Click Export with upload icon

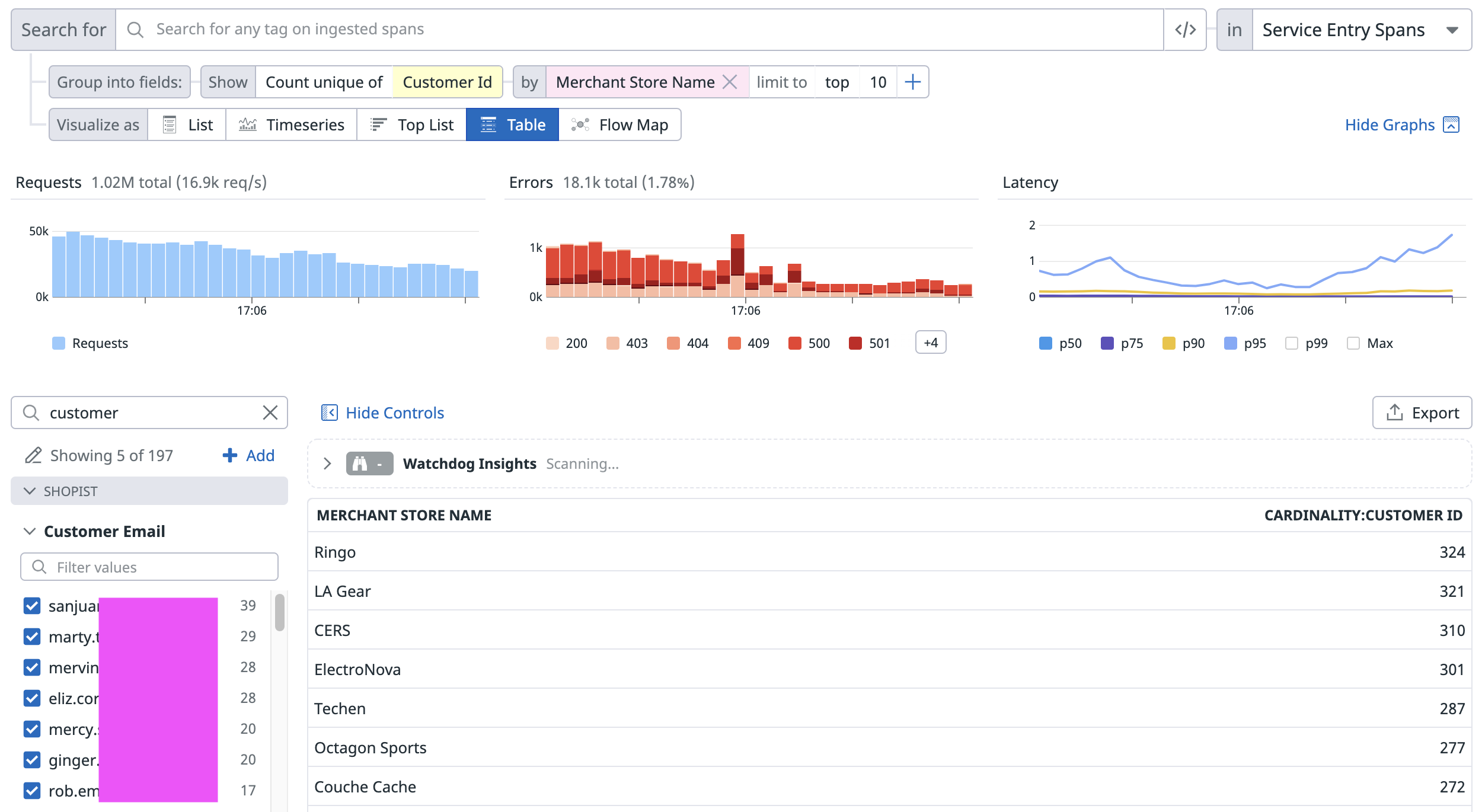pos(1422,413)
